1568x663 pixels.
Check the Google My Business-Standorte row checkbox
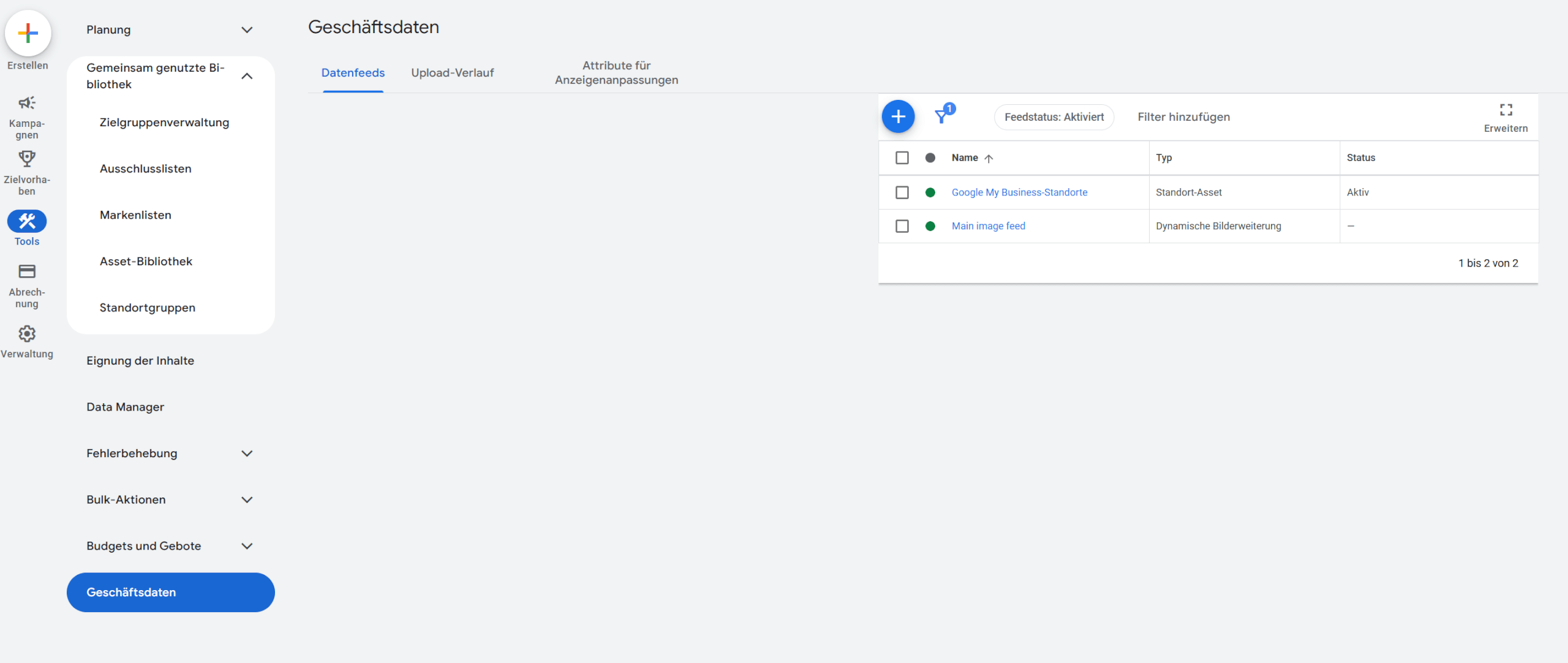coord(902,192)
